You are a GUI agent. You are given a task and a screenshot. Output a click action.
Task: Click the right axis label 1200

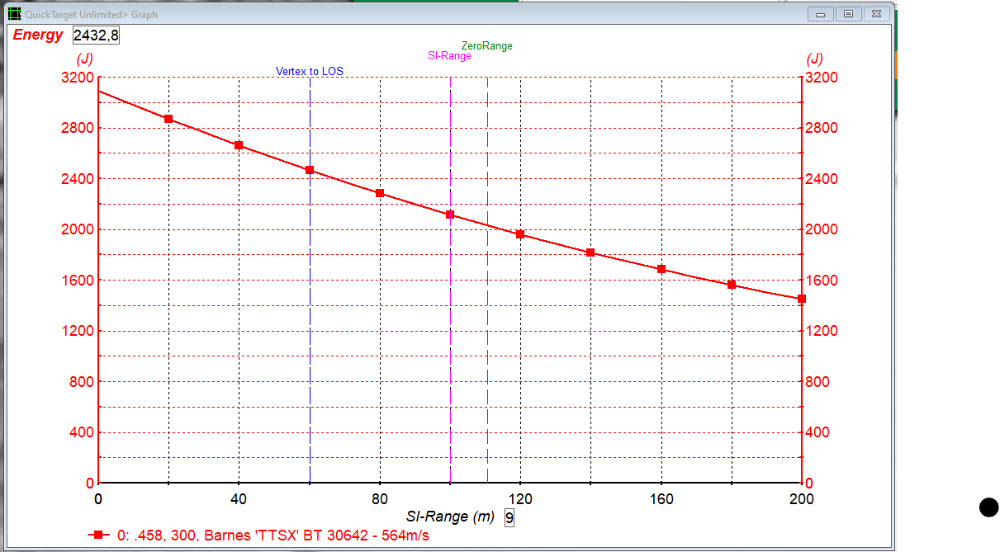pos(821,331)
